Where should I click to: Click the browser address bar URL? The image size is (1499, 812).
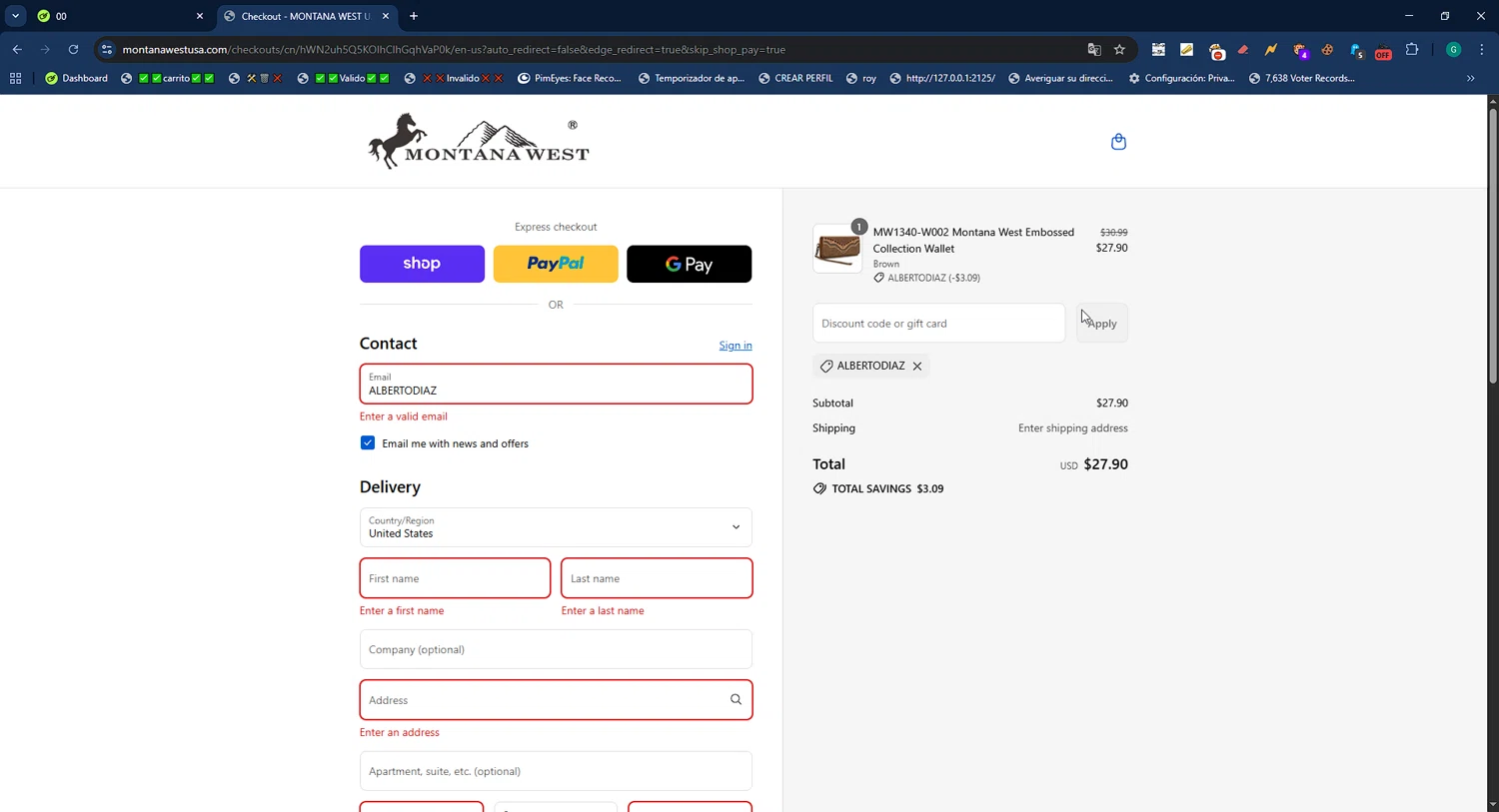pos(454,49)
